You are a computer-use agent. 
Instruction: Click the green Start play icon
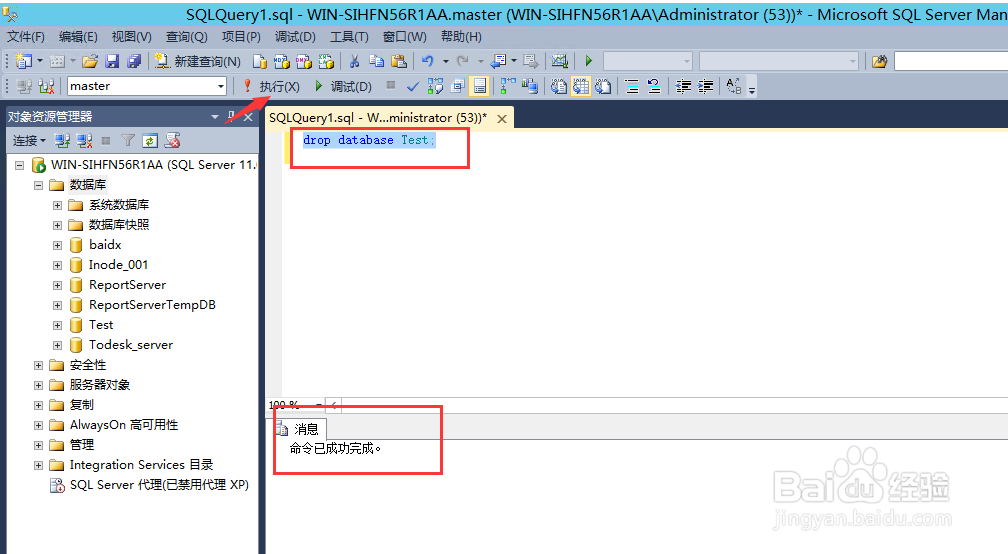coord(588,61)
